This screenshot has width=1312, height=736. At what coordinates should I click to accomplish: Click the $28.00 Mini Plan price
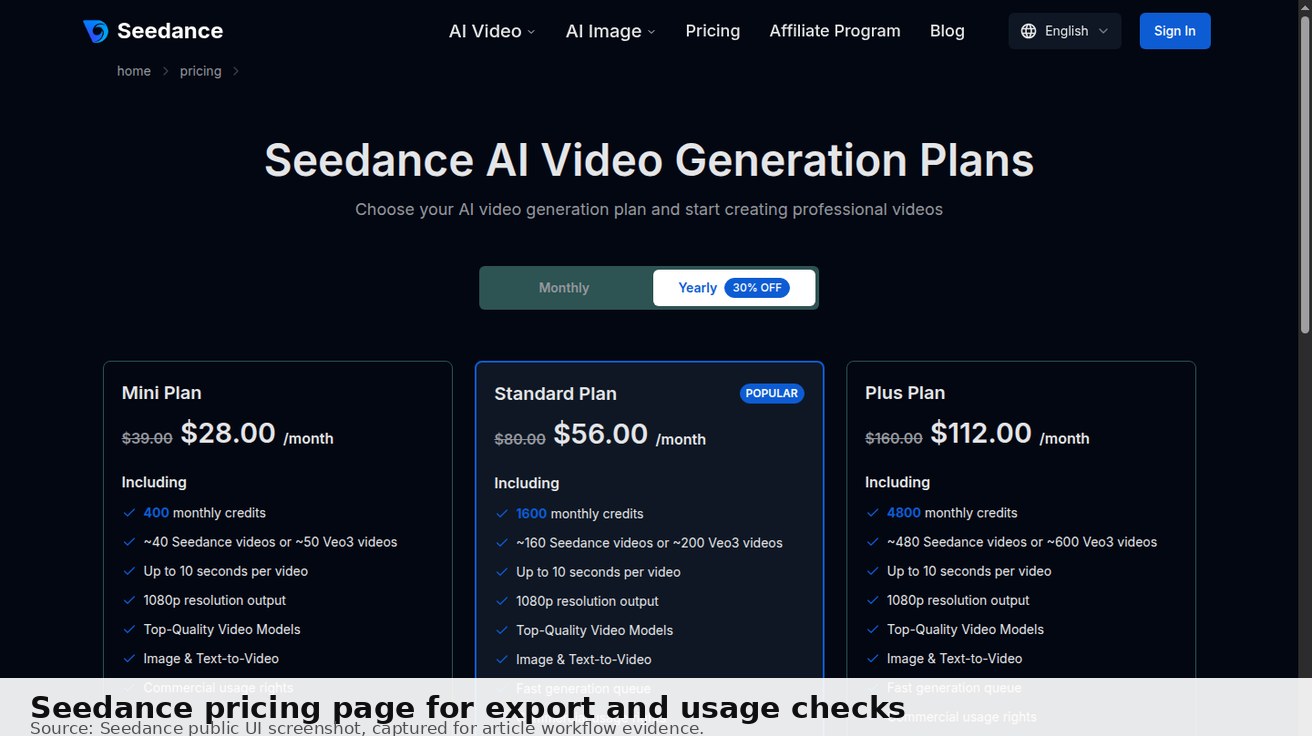[x=228, y=433]
